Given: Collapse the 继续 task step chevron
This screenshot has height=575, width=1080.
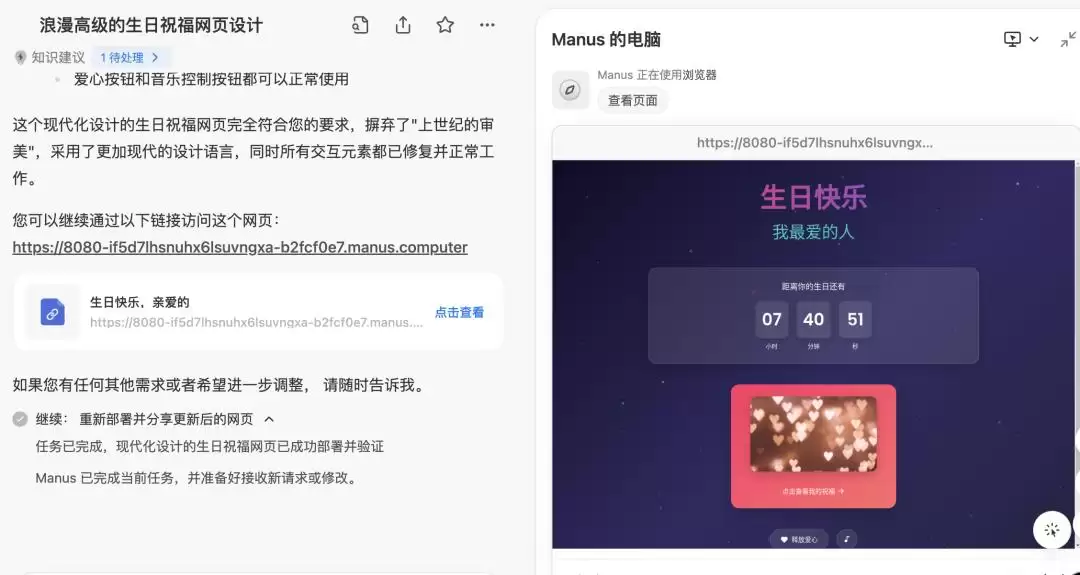Looking at the screenshot, I should click(269, 419).
